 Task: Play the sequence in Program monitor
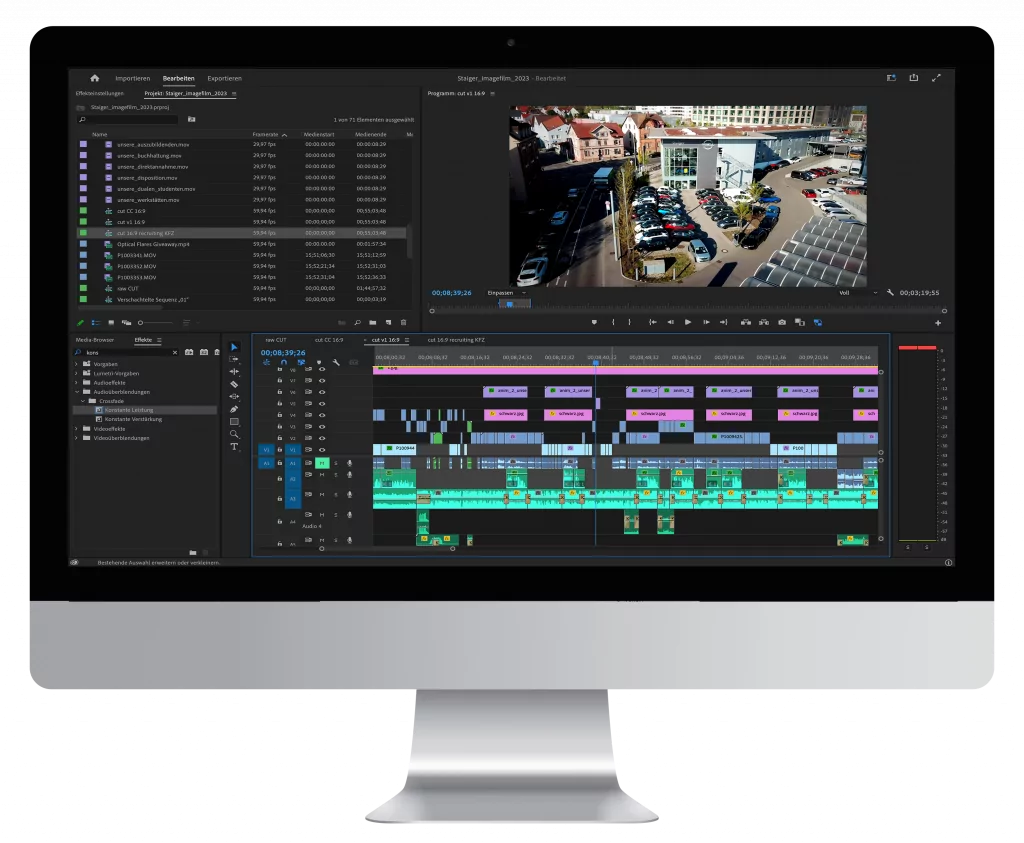[x=688, y=322]
